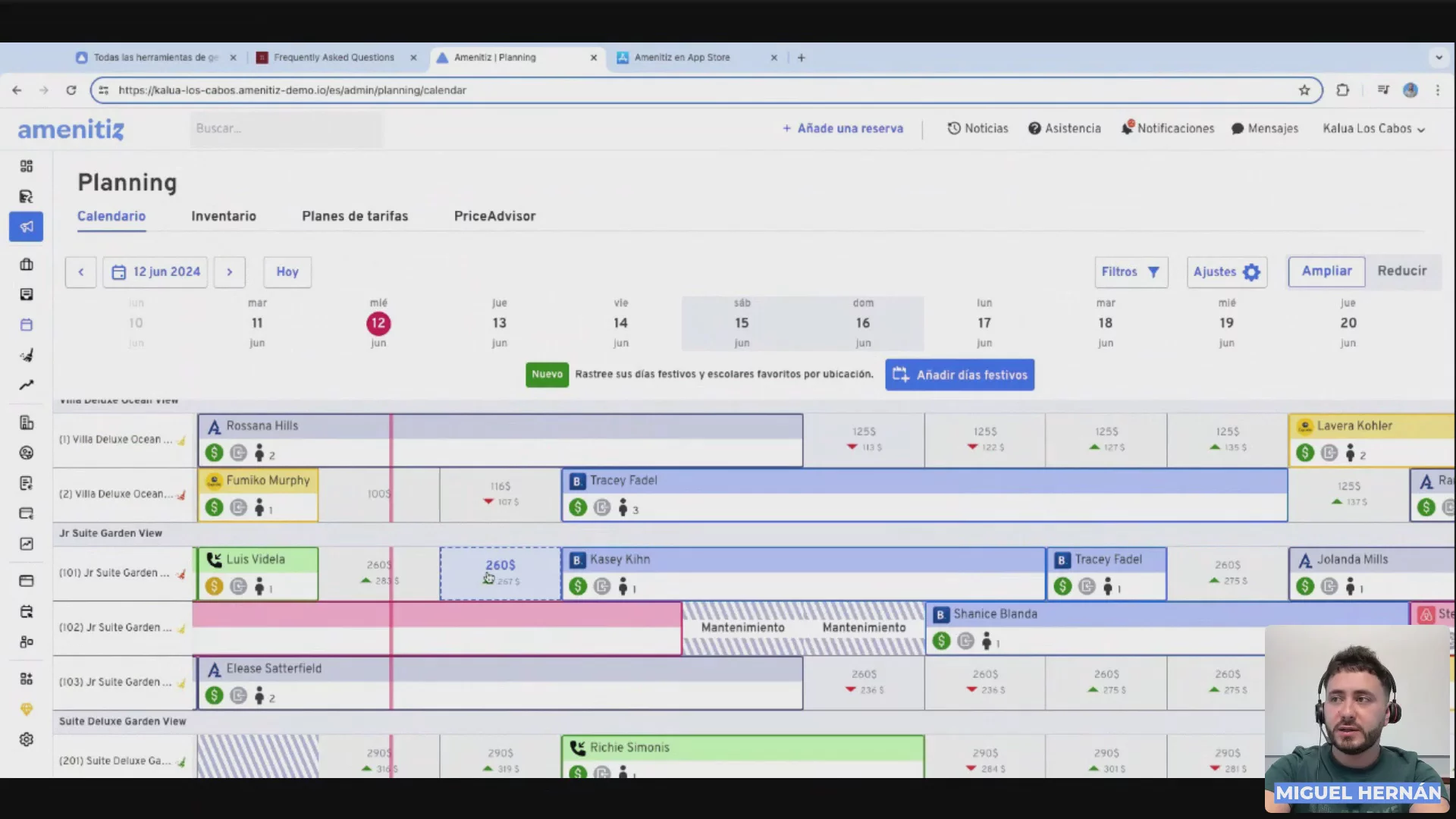The width and height of the screenshot is (1456, 819).
Task: Click the green payment icon on Rossana Hills booking
Action: click(214, 453)
